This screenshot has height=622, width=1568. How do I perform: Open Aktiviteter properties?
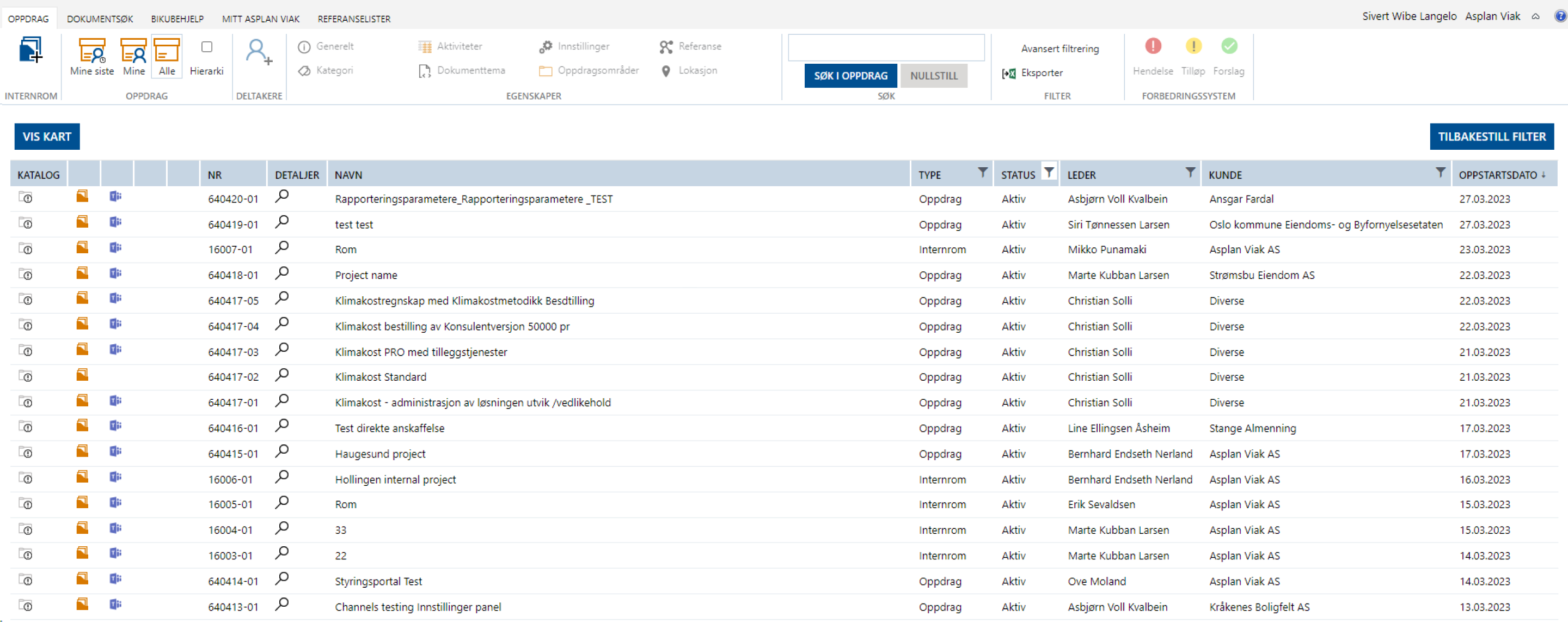click(x=450, y=46)
